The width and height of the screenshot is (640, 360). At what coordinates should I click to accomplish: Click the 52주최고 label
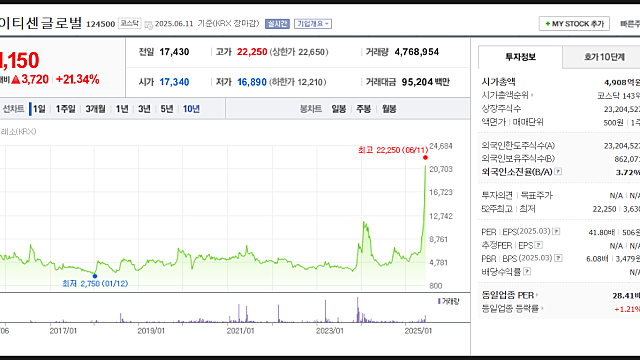[x=497, y=209]
